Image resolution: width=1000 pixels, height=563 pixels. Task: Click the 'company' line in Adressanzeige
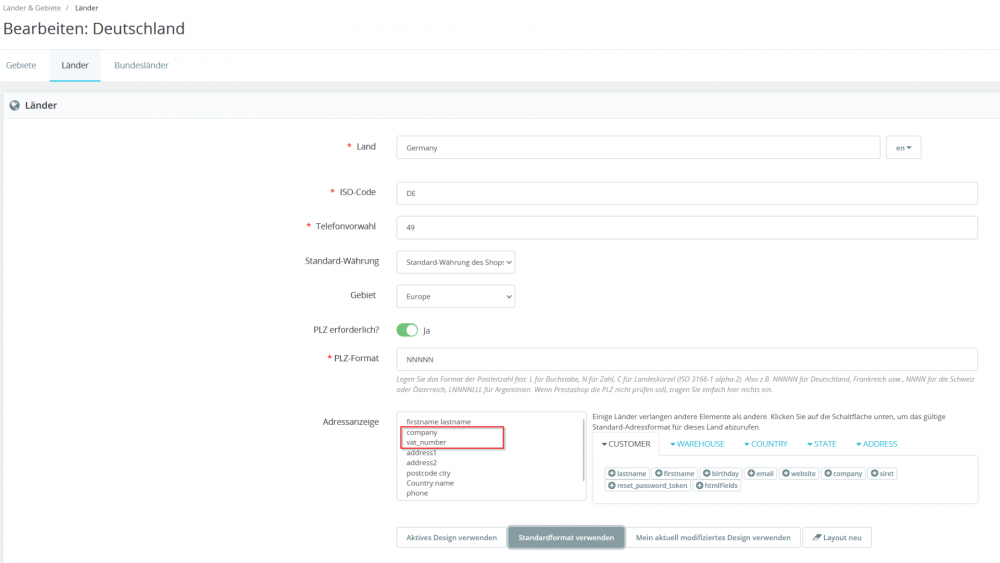422,432
